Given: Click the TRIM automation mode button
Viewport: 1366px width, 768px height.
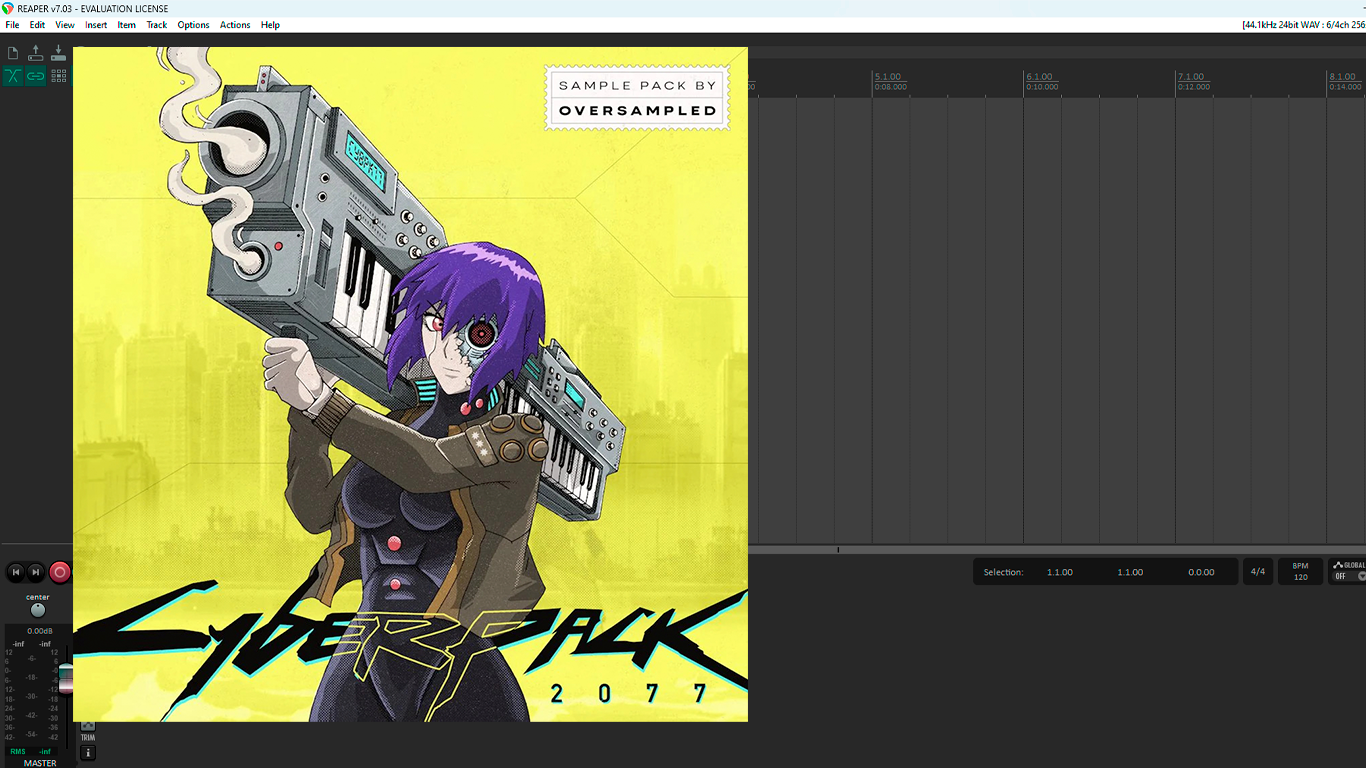Looking at the screenshot, I should (88, 737).
